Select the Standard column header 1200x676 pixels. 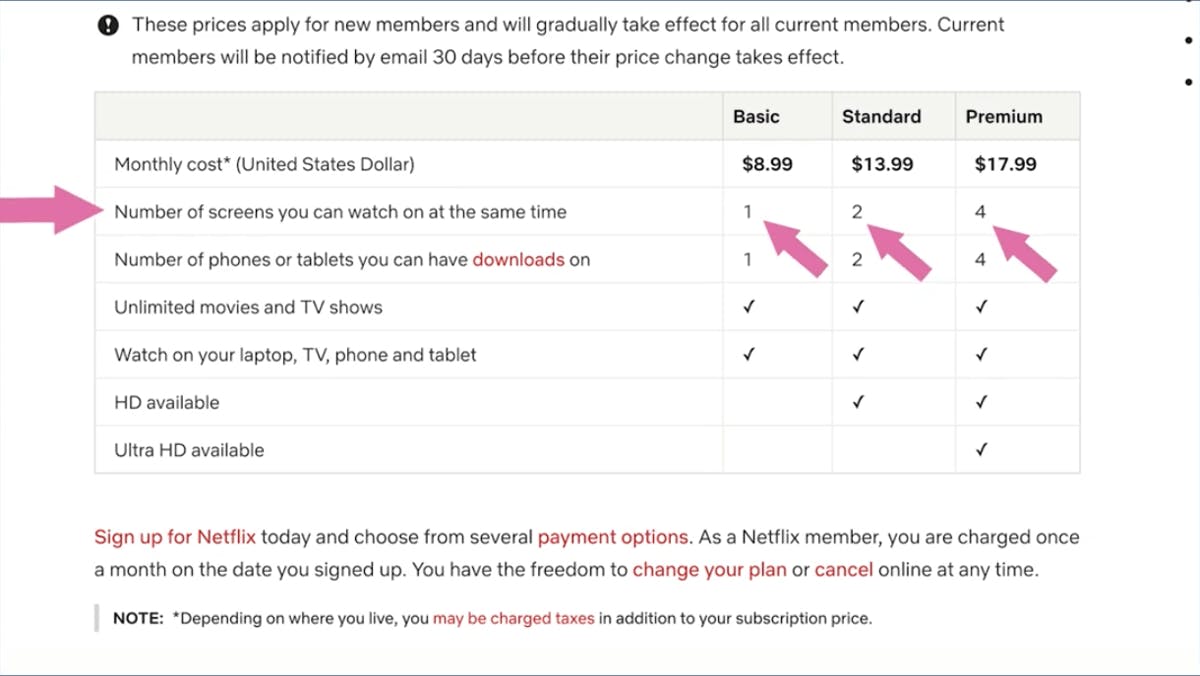coord(881,116)
